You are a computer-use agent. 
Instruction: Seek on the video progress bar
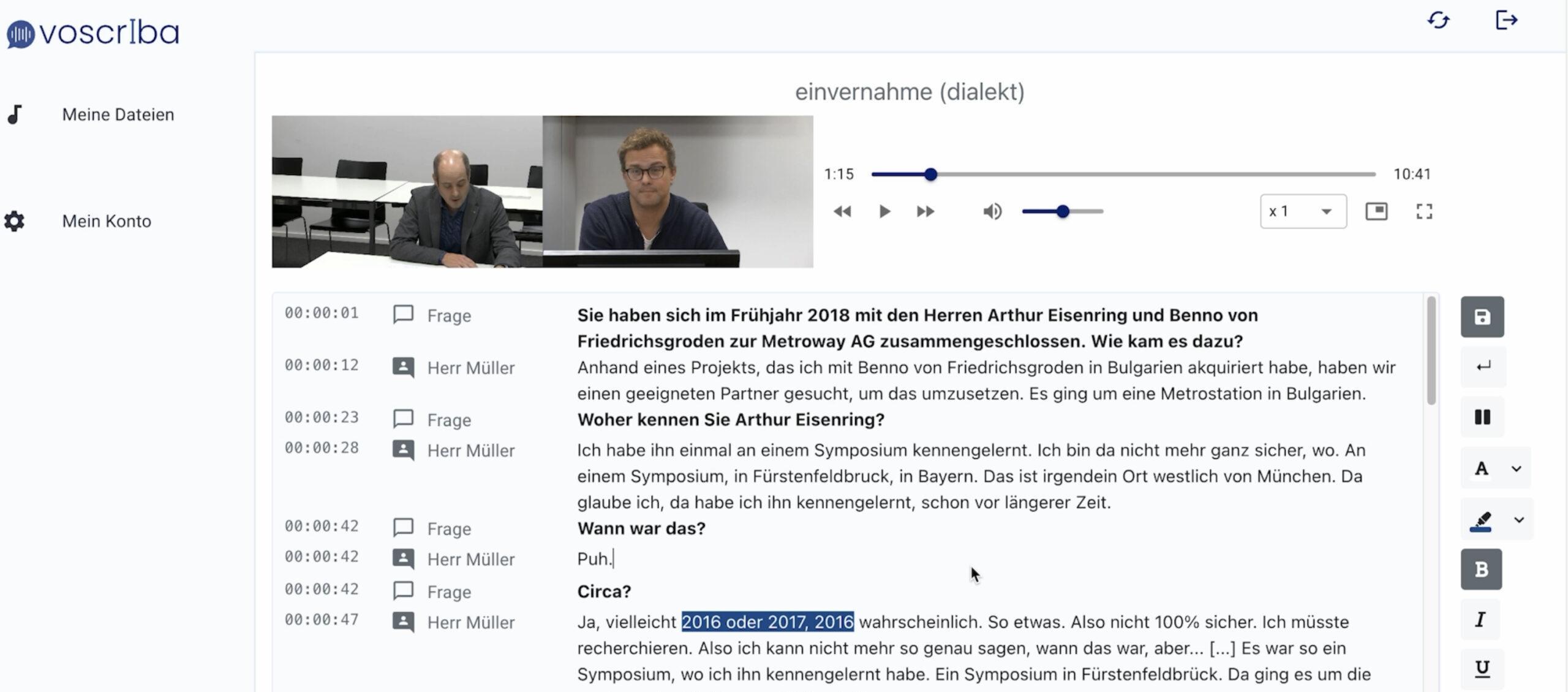1123,175
